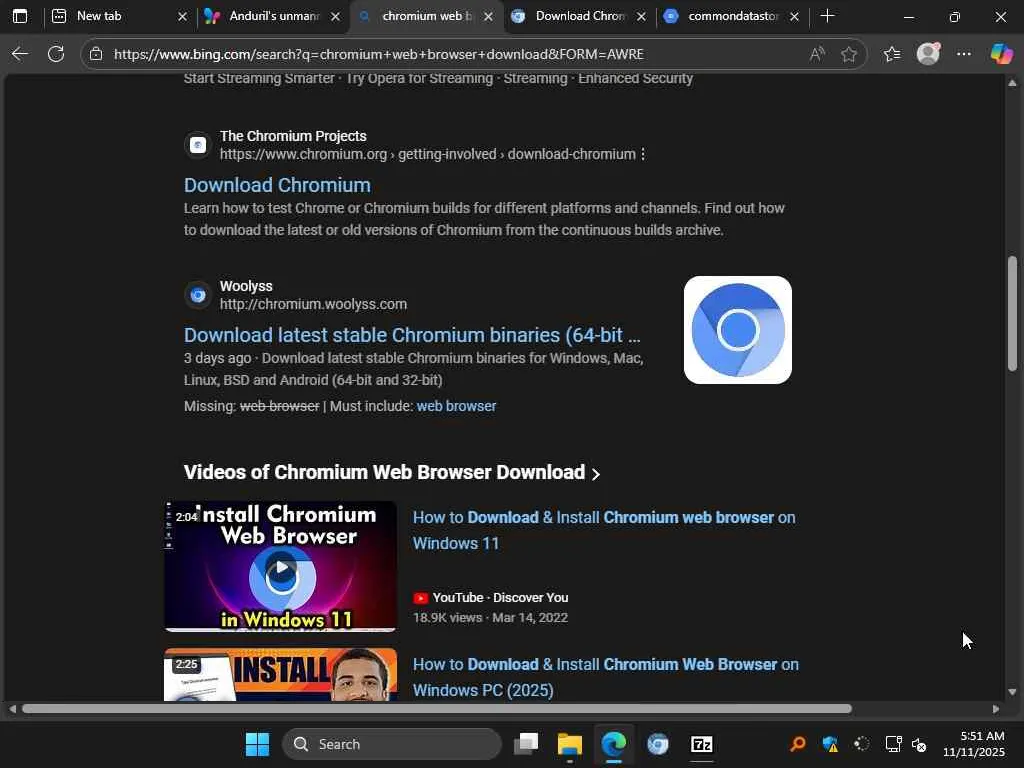The height and width of the screenshot is (768, 1024).
Task: Close the chromium web browser tab
Action: (x=488, y=17)
